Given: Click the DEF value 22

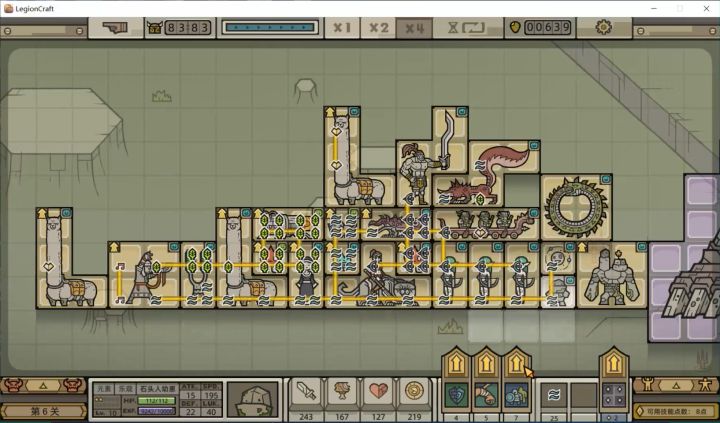Looking at the screenshot, I should (191, 413).
